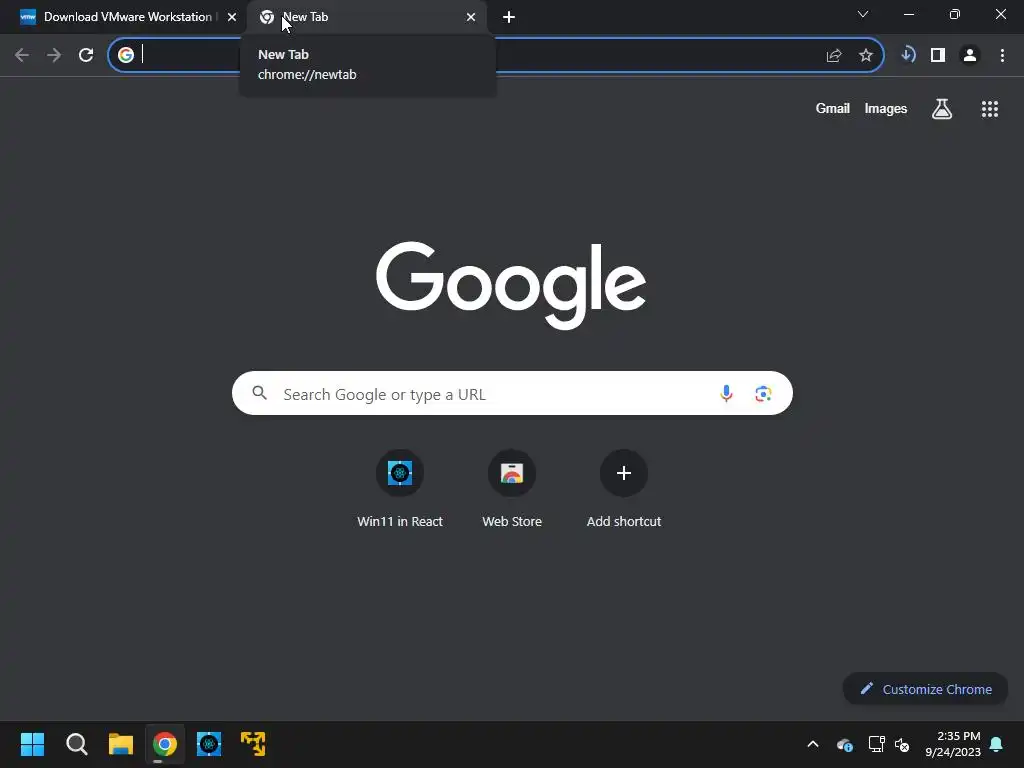The width and height of the screenshot is (1024, 768).
Task: Close the Download VMware Workstation tab
Action: click(232, 17)
